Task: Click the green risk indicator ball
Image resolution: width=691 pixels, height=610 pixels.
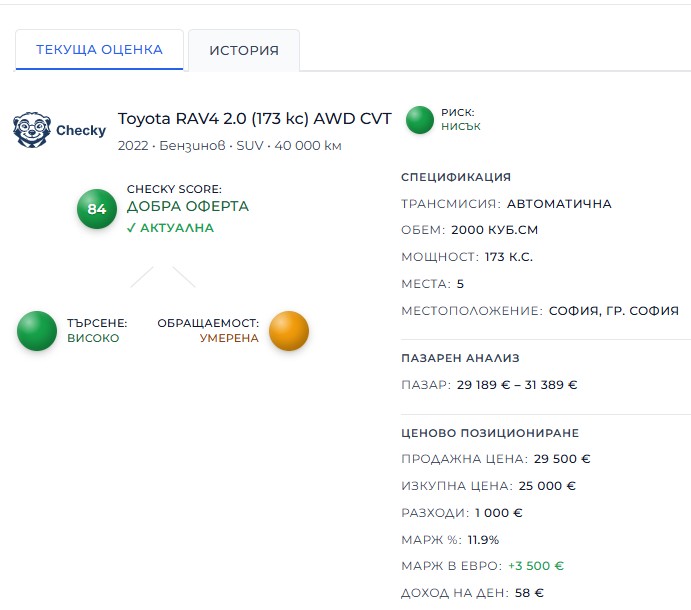Action: click(420, 120)
